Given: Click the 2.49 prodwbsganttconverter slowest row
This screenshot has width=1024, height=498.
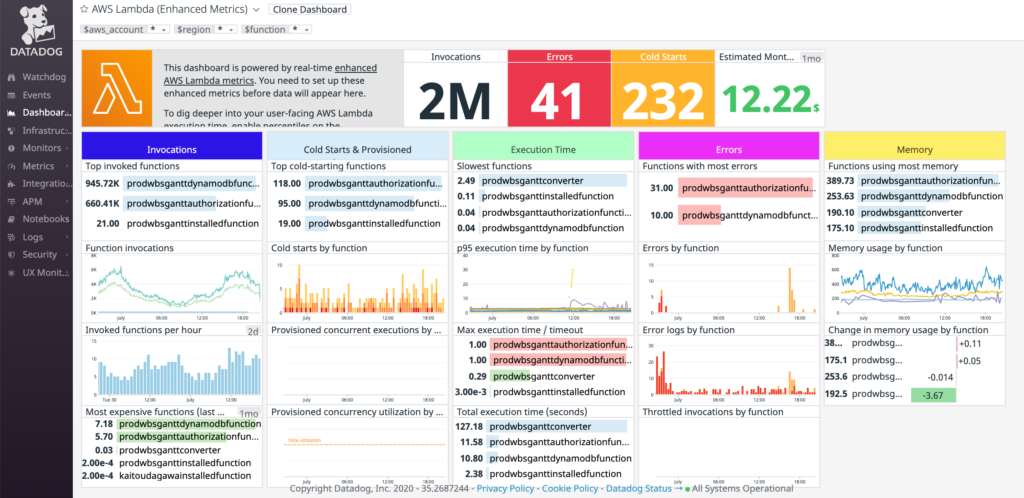Looking at the screenshot, I should tap(543, 180).
